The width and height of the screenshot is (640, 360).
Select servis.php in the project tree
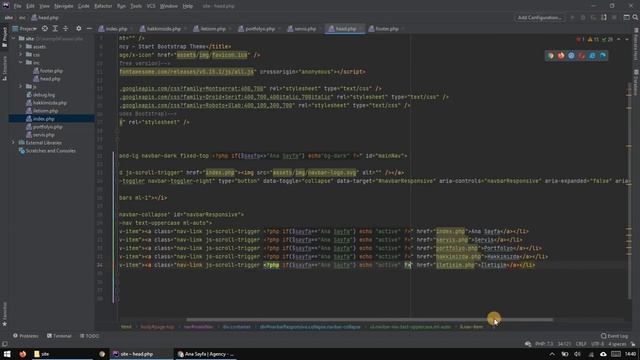coord(40,135)
